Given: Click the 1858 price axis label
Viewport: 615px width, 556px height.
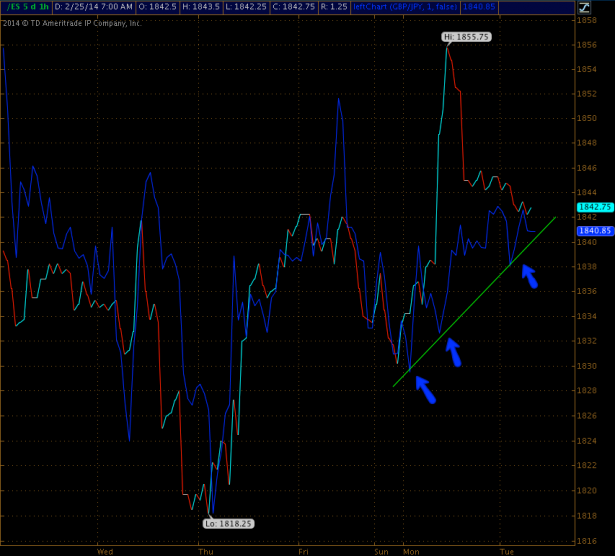Looking at the screenshot, I should [x=586, y=20].
